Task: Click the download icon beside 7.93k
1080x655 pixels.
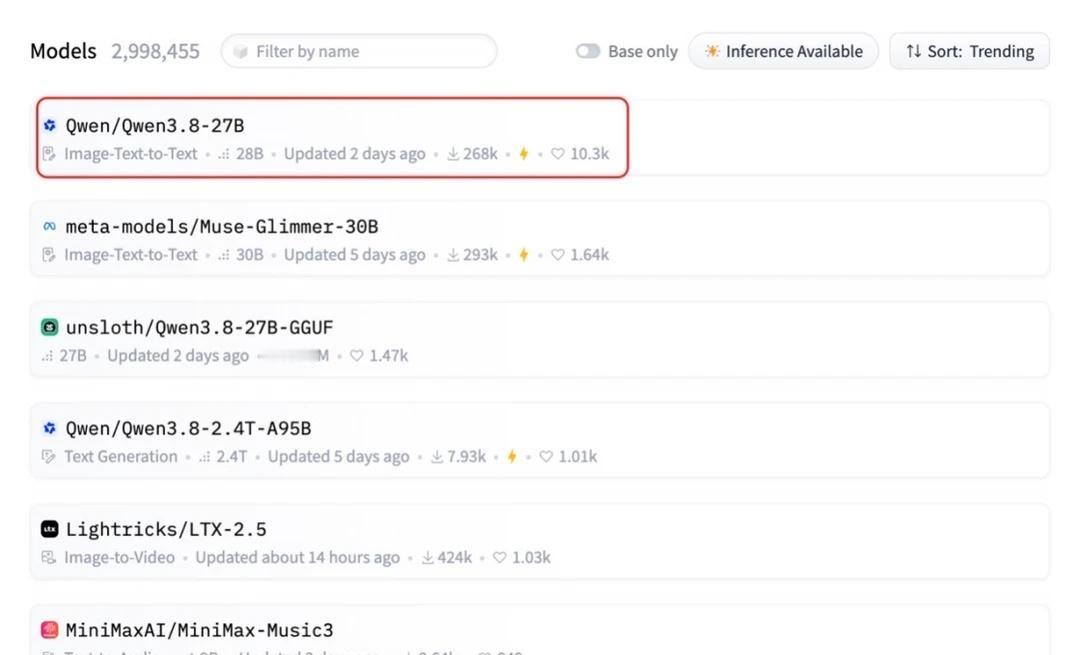Action: click(x=437, y=457)
